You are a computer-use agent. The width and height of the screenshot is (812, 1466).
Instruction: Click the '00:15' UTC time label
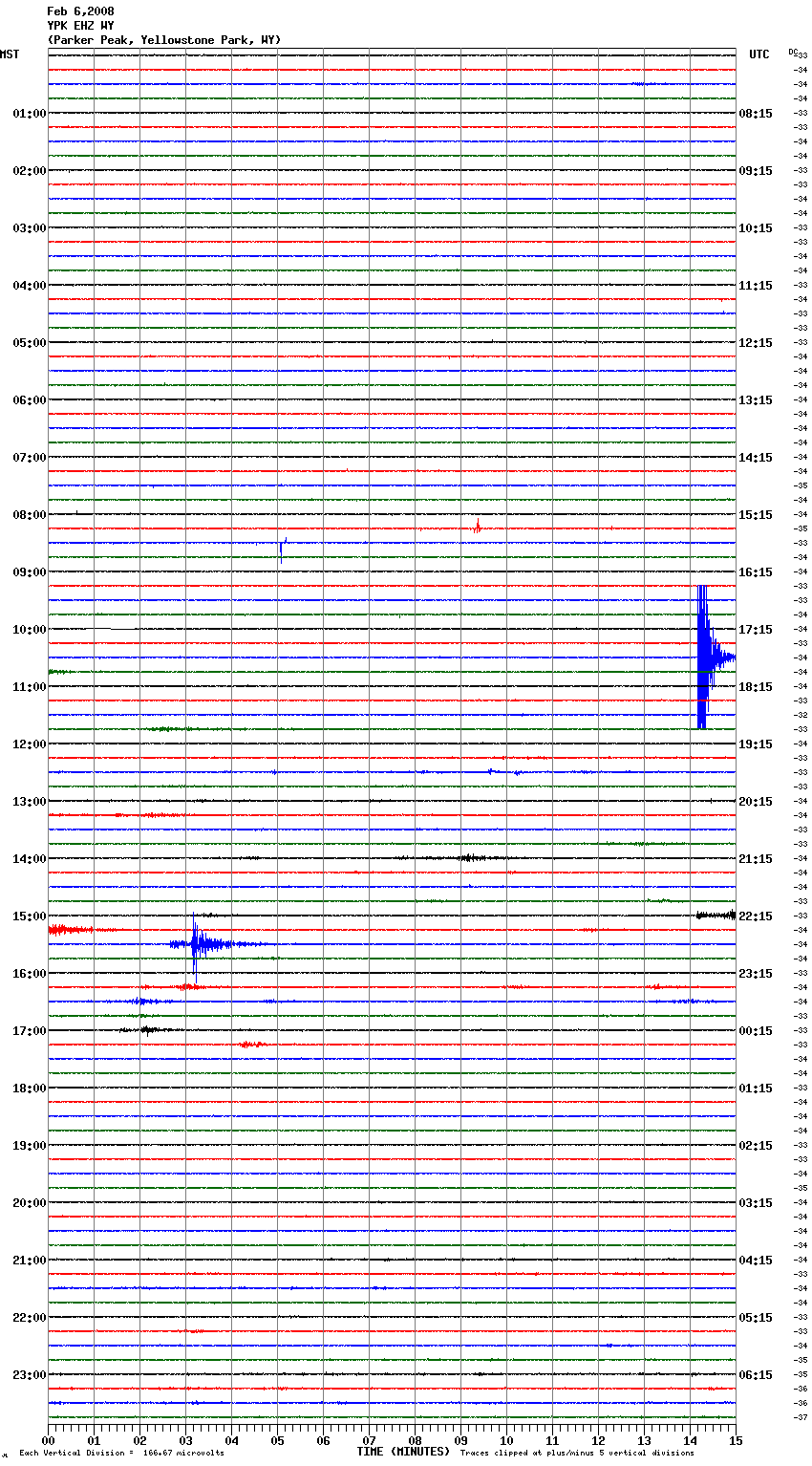(756, 1031)
